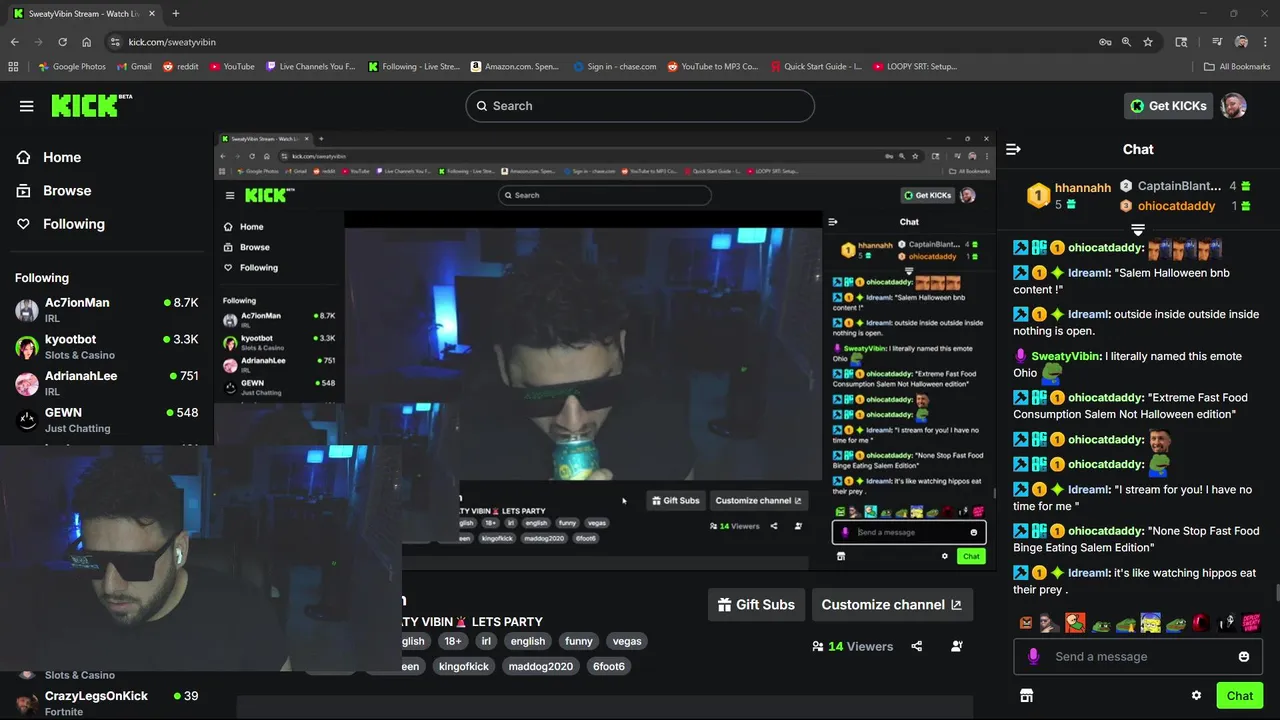Select the vegas tag

tap(627, 641)
